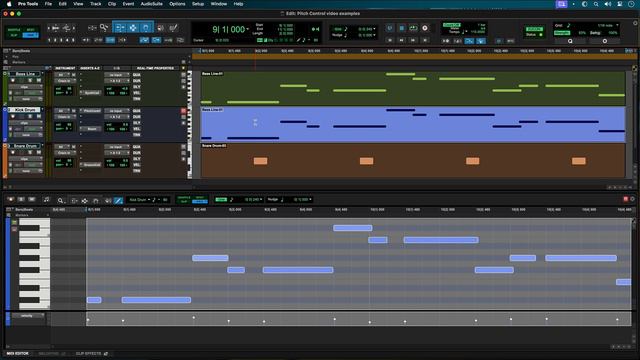The height and width of the screenshot is (360, 640).
Task: Enable Spot edit mode
Action: click(x=30, y=30)
